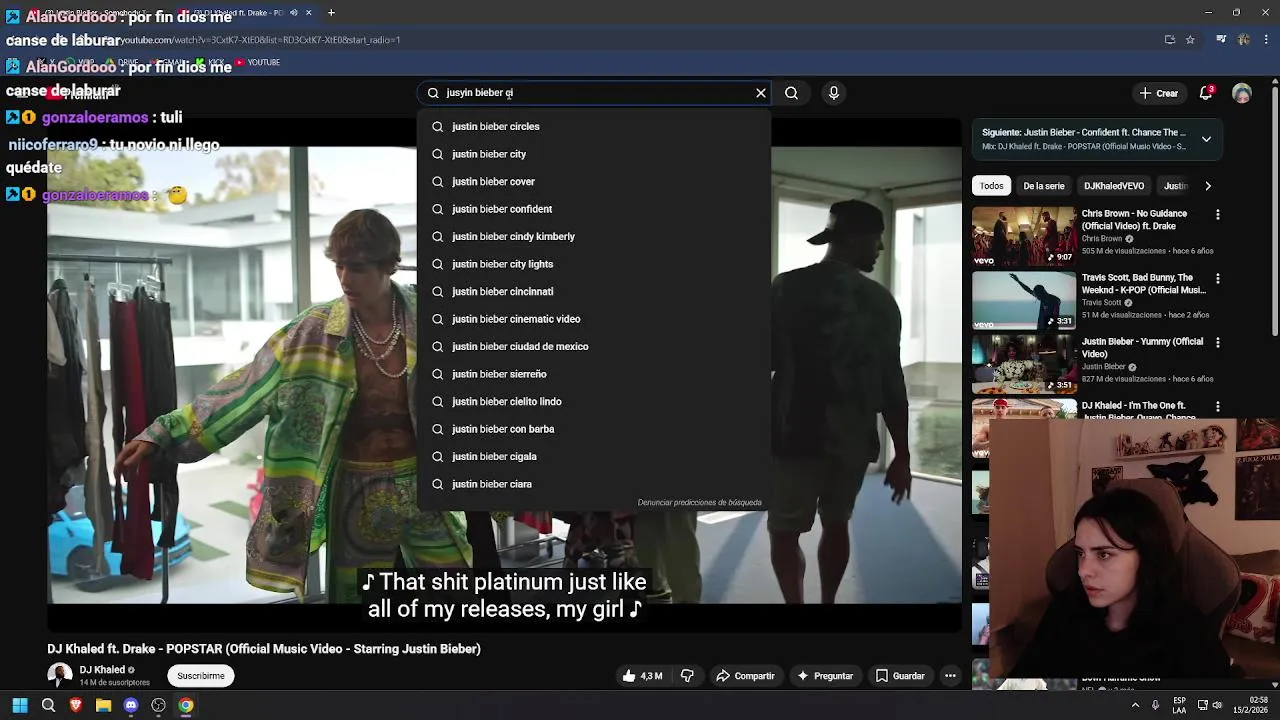Open Chrome media control icon
1280x720 pixels.
pos(1221,40)
